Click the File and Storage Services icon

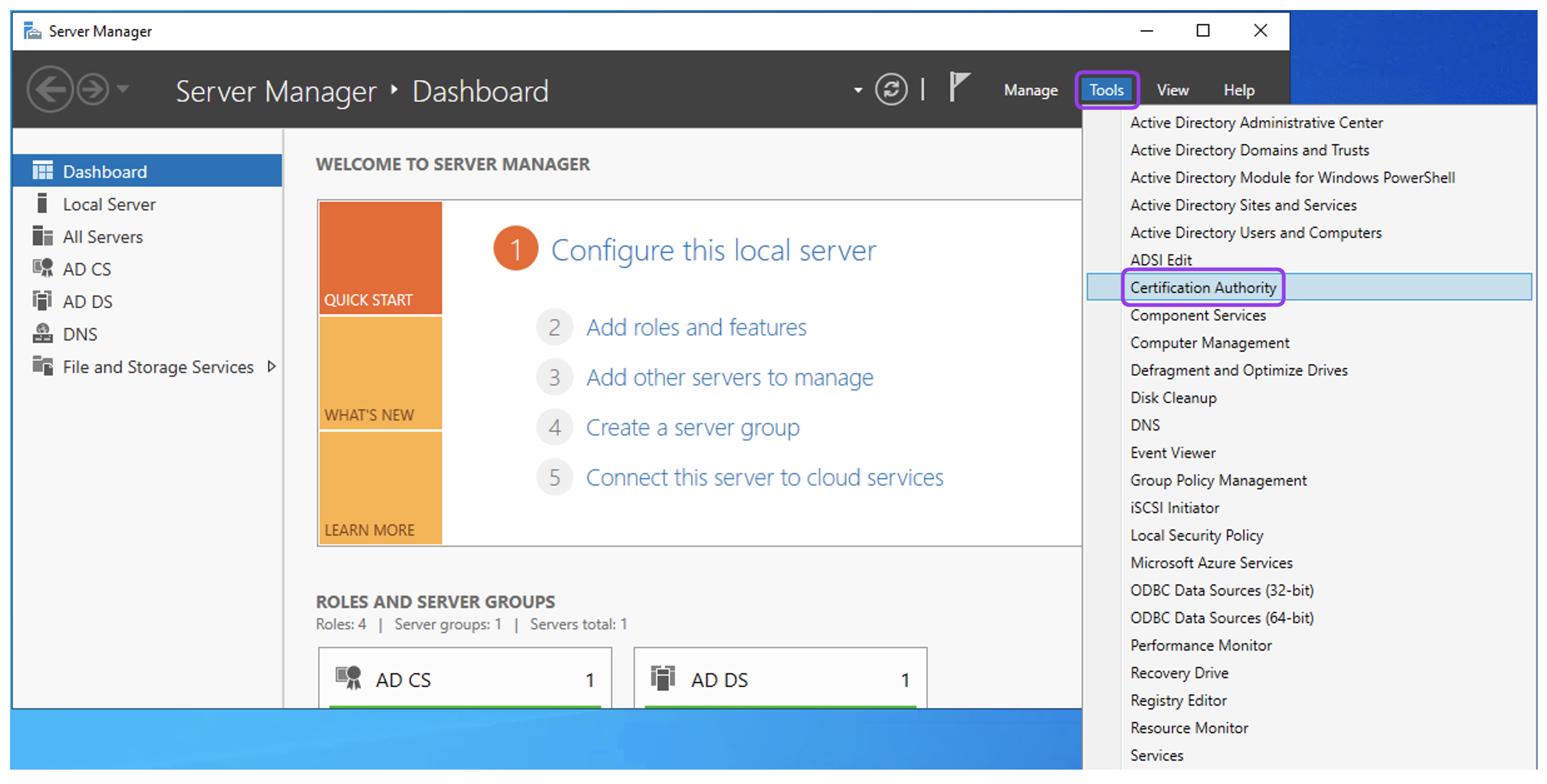coord(43,366)
